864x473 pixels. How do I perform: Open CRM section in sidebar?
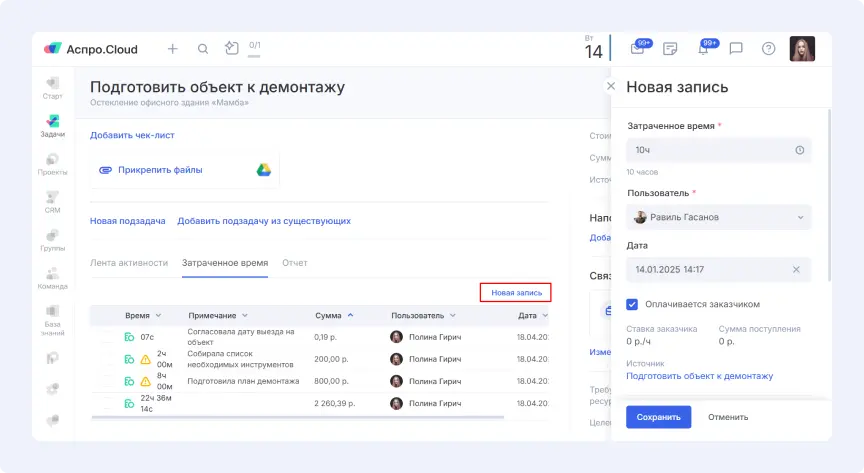53,202
